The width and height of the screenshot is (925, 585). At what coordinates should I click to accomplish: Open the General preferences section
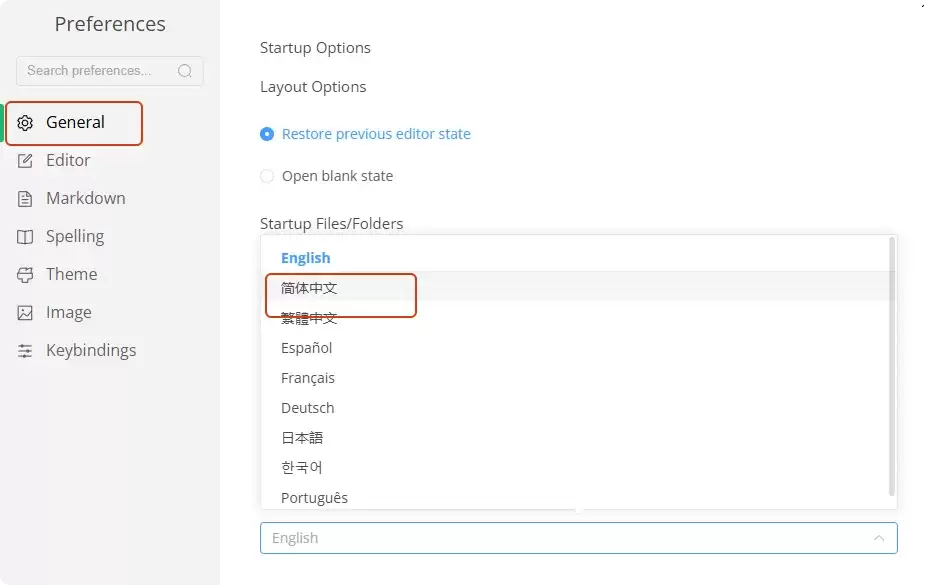click(x=74, y=123)
